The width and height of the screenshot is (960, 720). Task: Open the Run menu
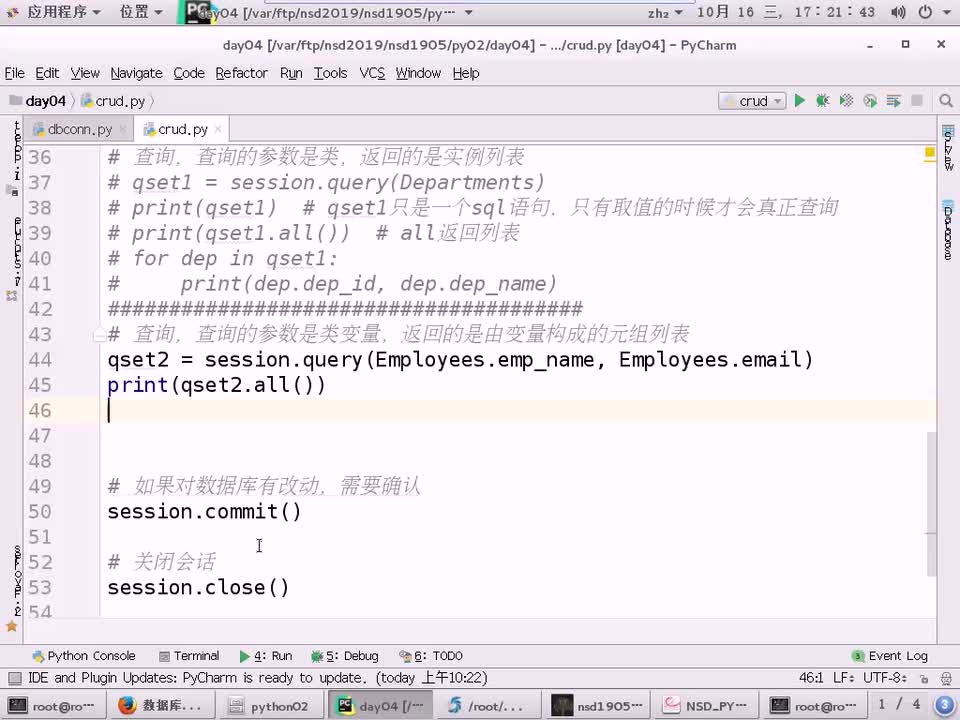(291, 73)
